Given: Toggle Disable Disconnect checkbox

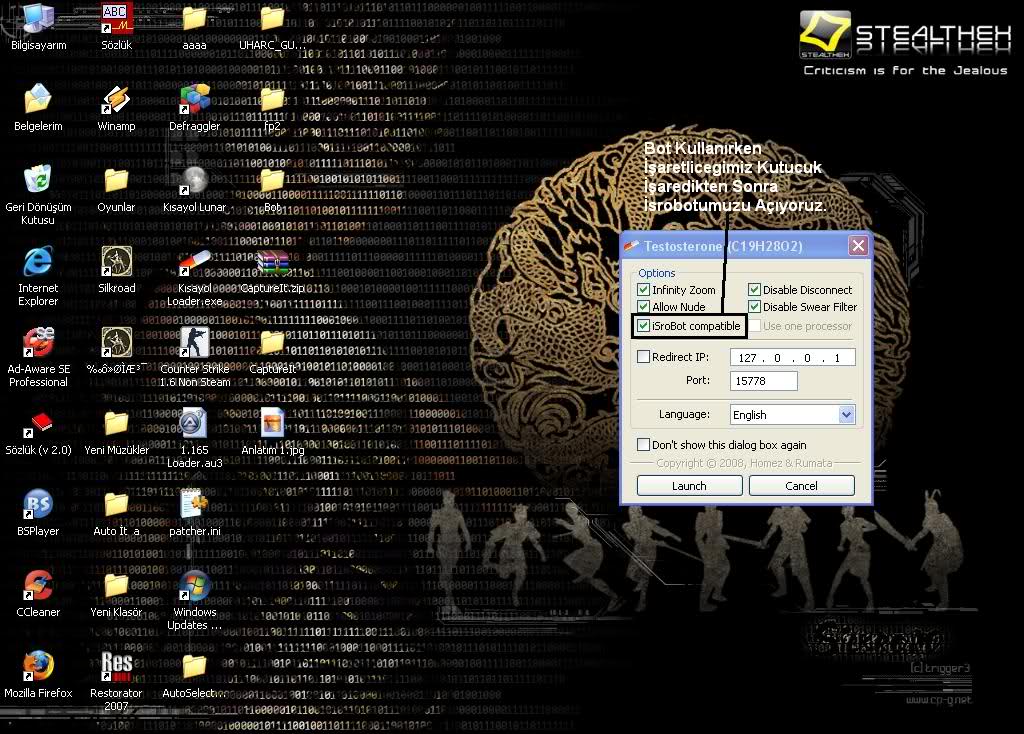Looking at the screenshot, I should pyautogui.click(x=754, y=289).
